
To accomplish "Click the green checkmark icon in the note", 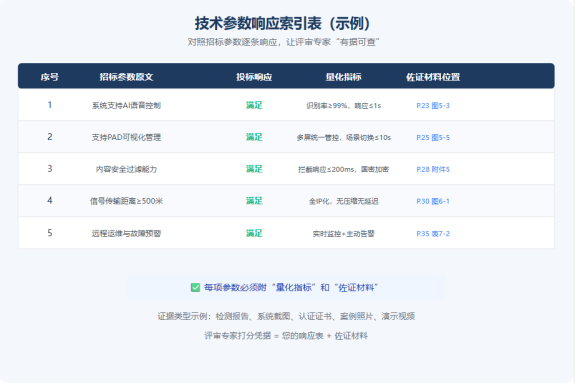I will [195, 287].
